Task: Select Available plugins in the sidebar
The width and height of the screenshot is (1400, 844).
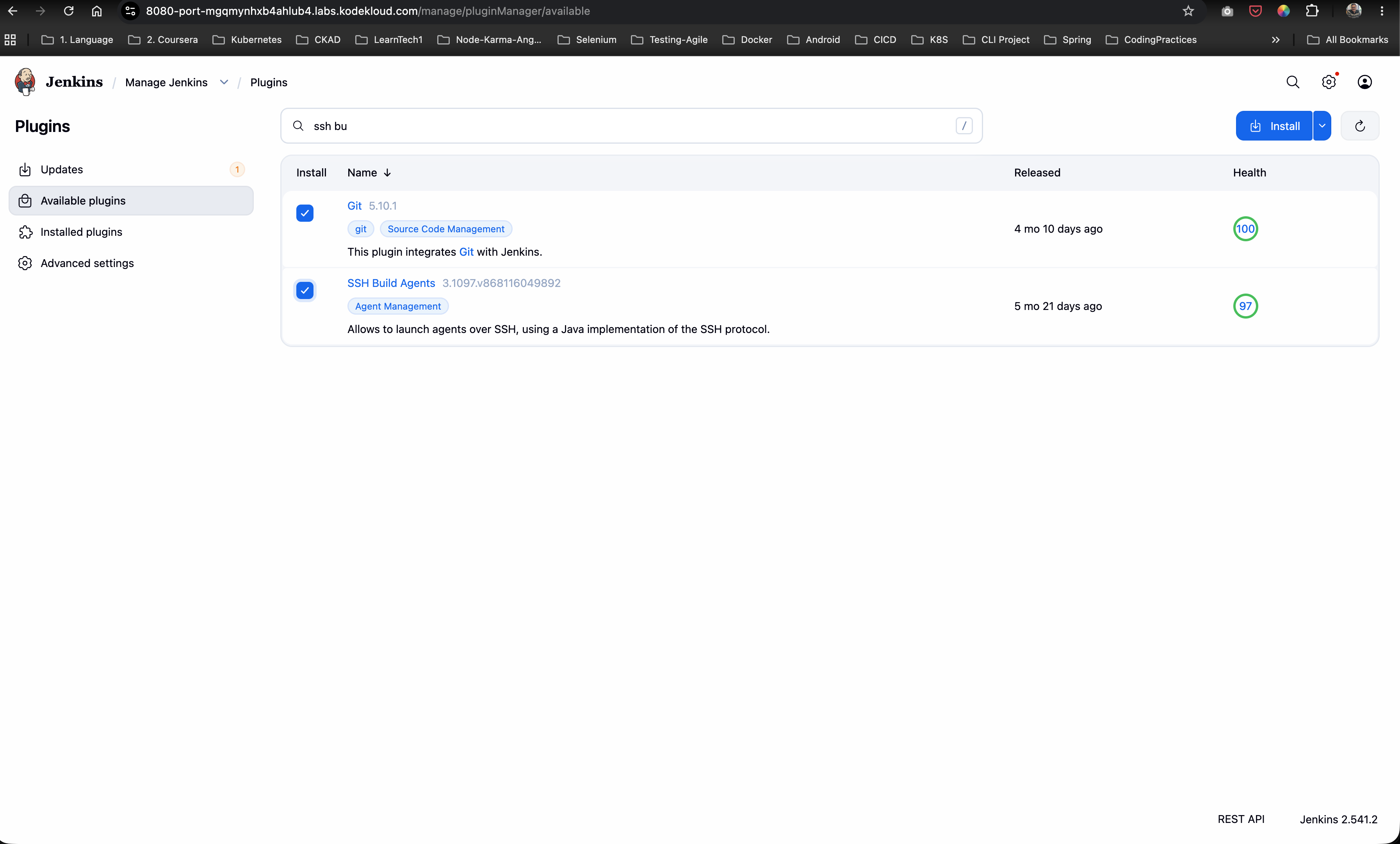Action: pos(131,201)
